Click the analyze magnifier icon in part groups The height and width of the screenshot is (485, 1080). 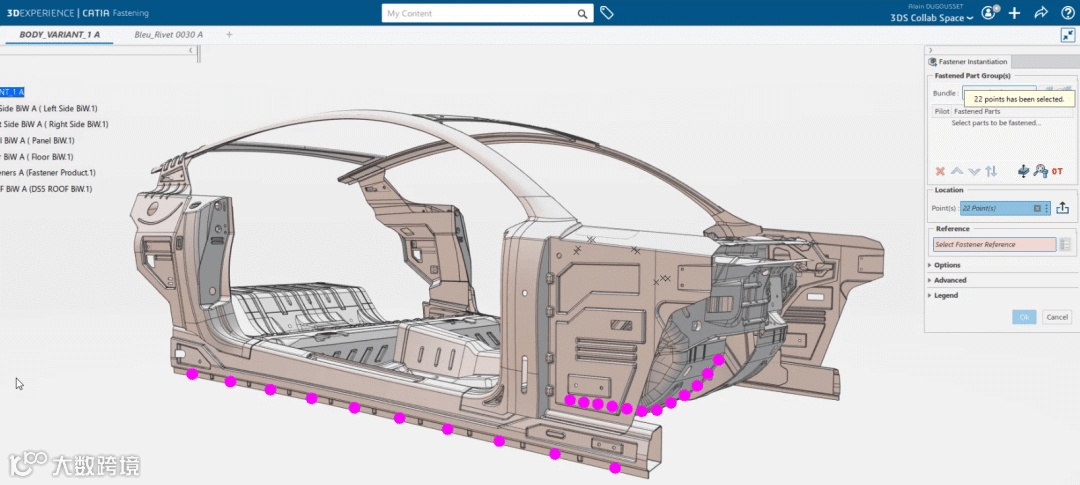tap(1040, 171)
